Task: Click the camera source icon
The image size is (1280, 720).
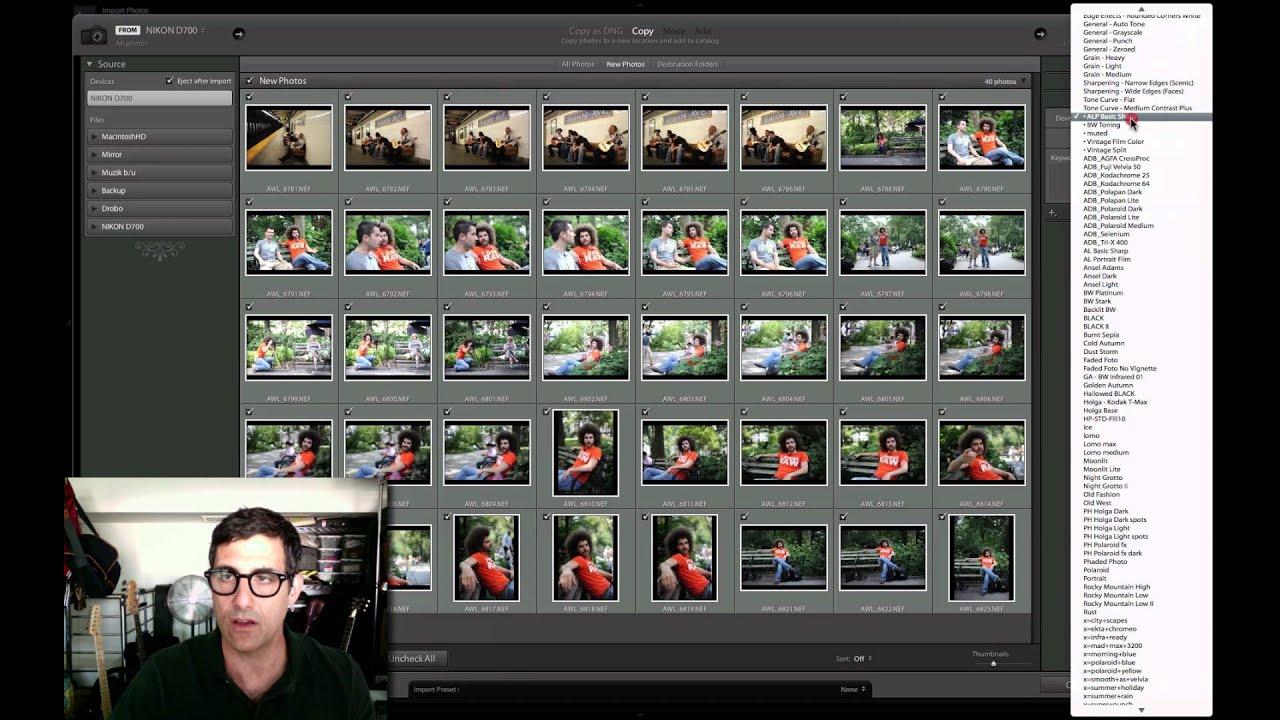Action: (94, 35)
